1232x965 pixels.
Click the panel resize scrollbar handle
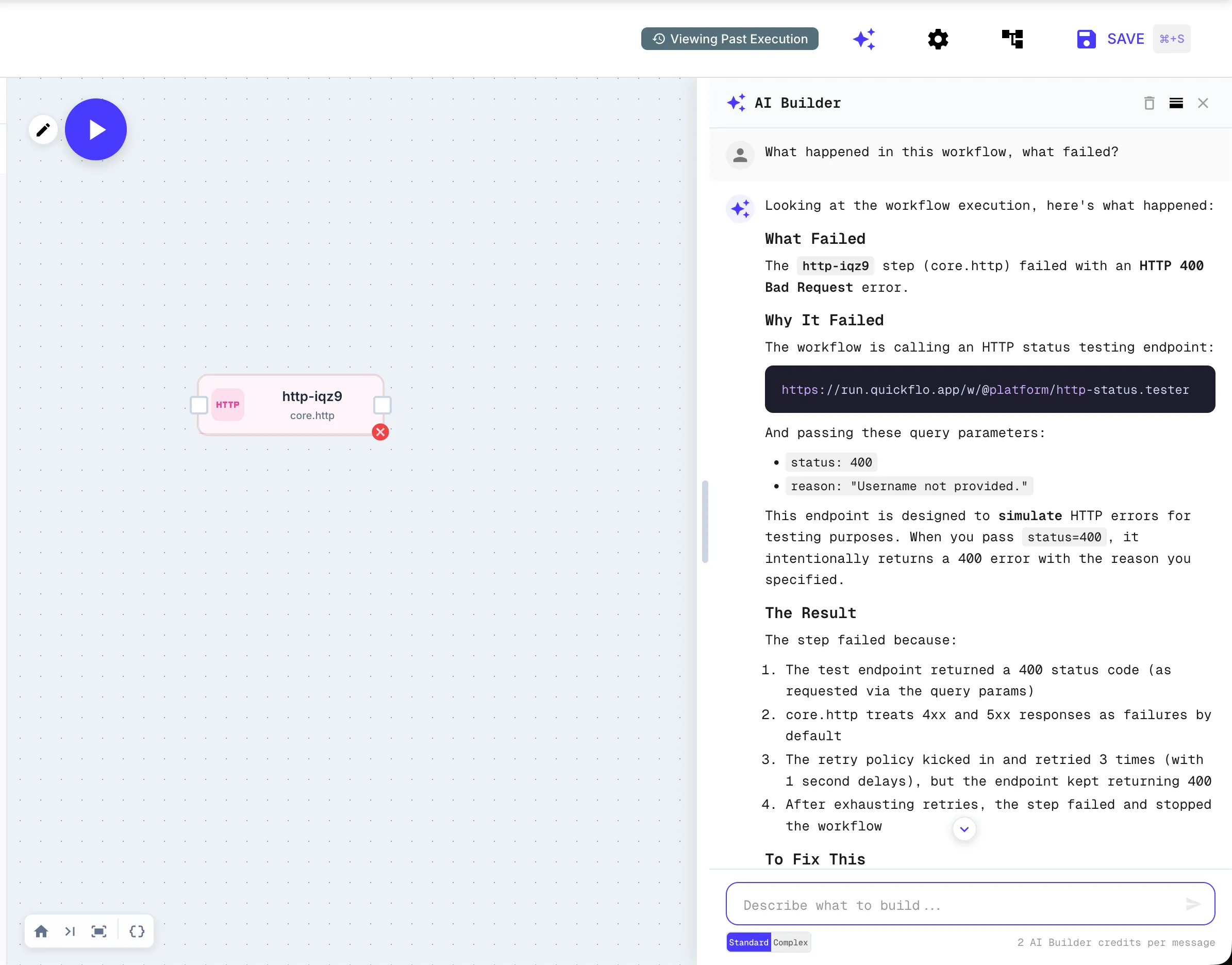click(705, 522)
